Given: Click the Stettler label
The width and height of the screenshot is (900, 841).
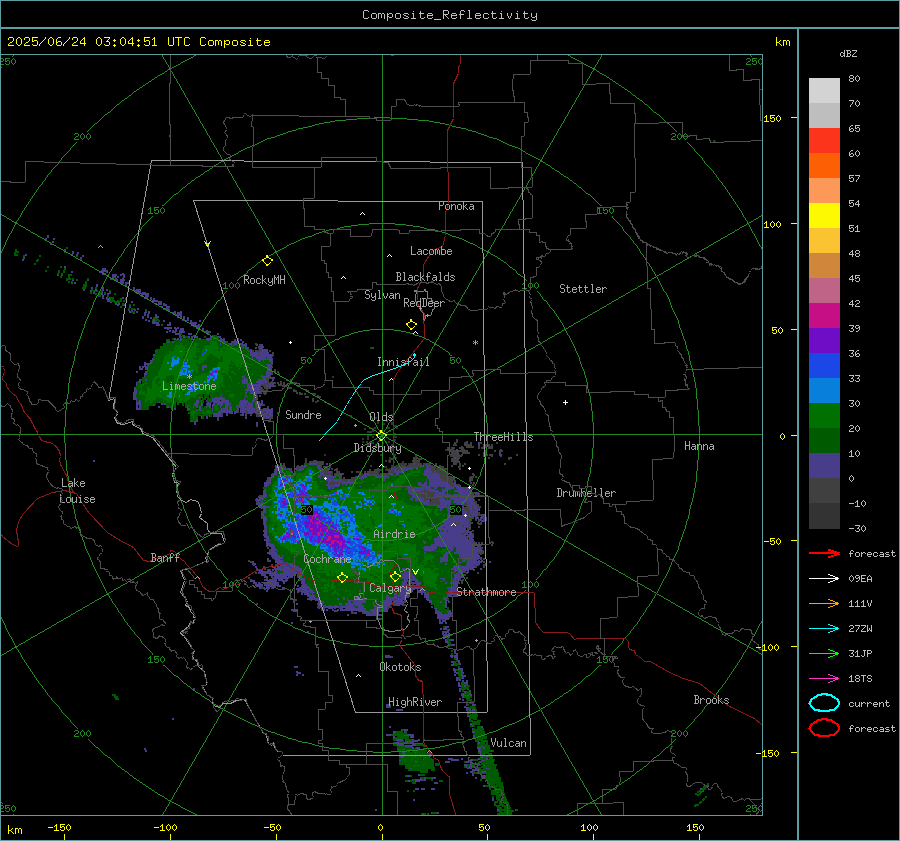Looking at the screenshot, I should pyautogui.click(x=583, y=289).
